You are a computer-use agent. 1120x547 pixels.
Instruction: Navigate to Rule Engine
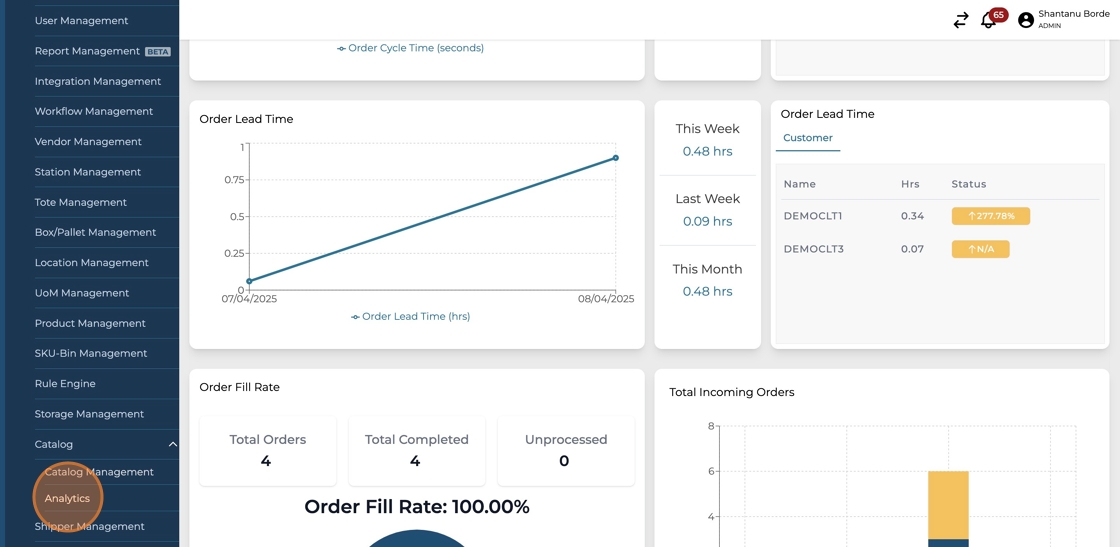(x=65, y=384)
